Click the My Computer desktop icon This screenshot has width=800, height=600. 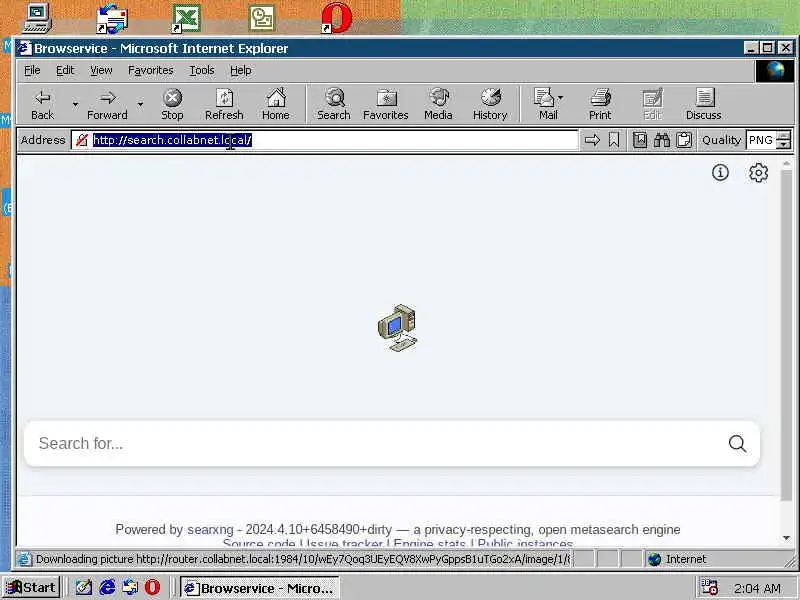[37, 18]
